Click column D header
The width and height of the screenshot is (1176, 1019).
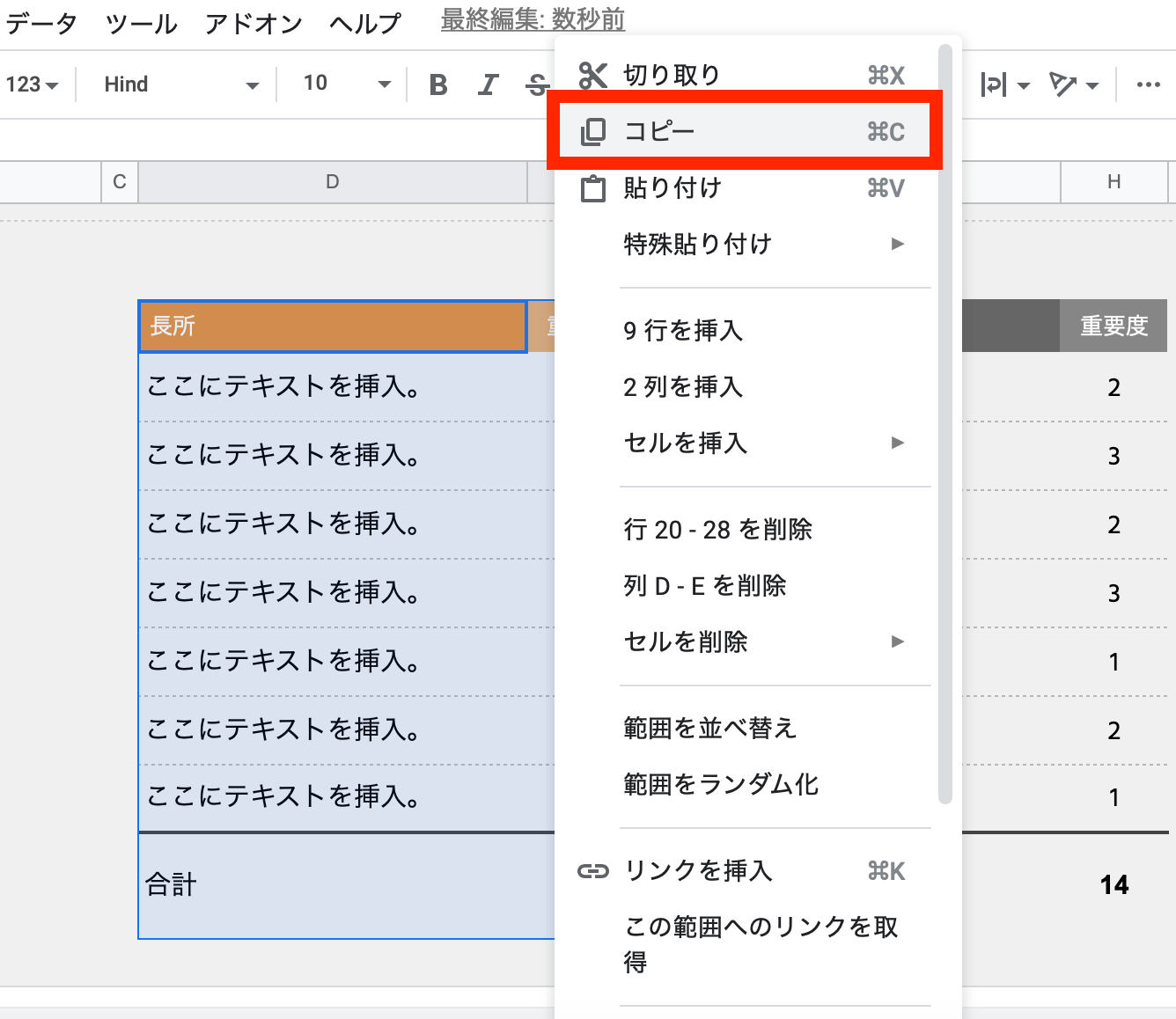[x=333, y=182]
